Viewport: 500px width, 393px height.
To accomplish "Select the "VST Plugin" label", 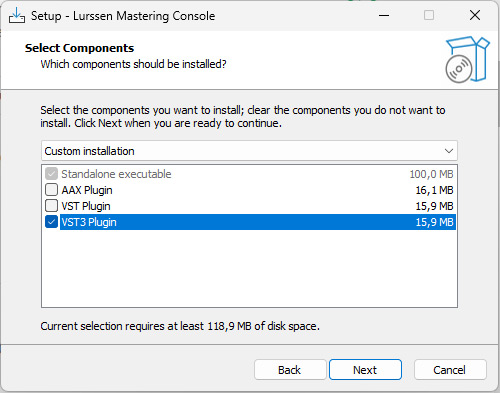I will coord(86,206).
